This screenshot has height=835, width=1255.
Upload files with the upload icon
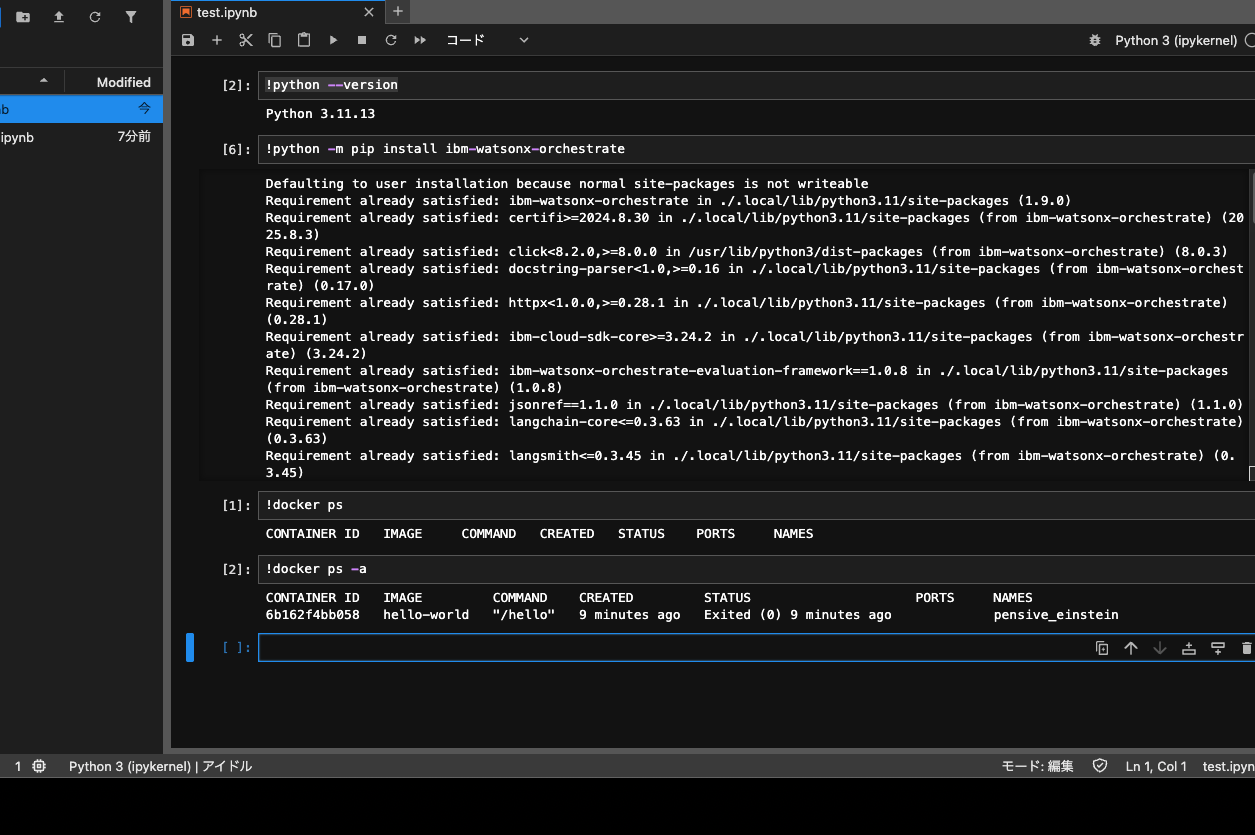[x=59, y=17]
